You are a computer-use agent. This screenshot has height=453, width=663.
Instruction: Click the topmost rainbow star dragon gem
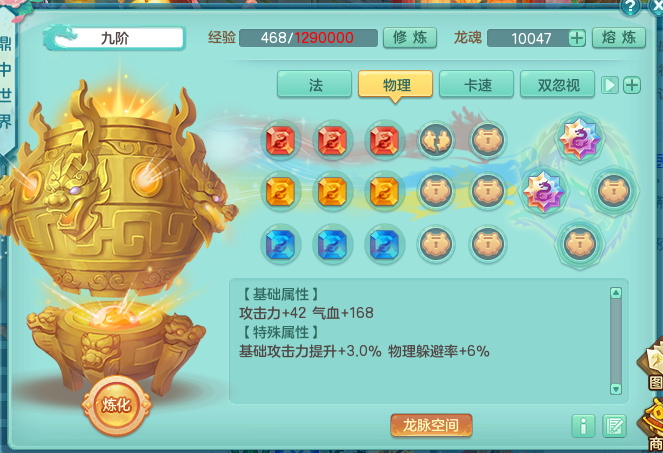pos(580,138)
